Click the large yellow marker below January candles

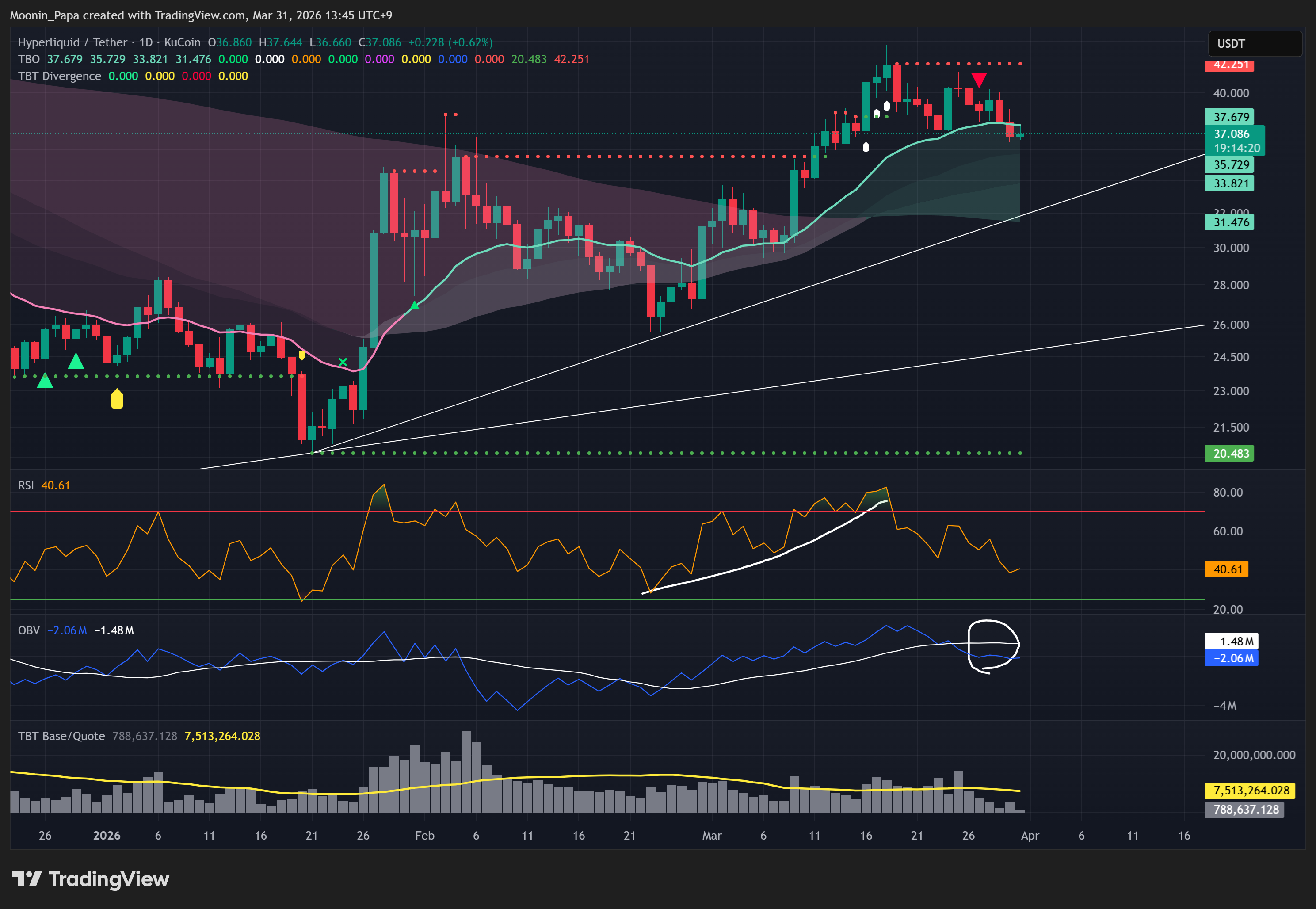point(117,398)
